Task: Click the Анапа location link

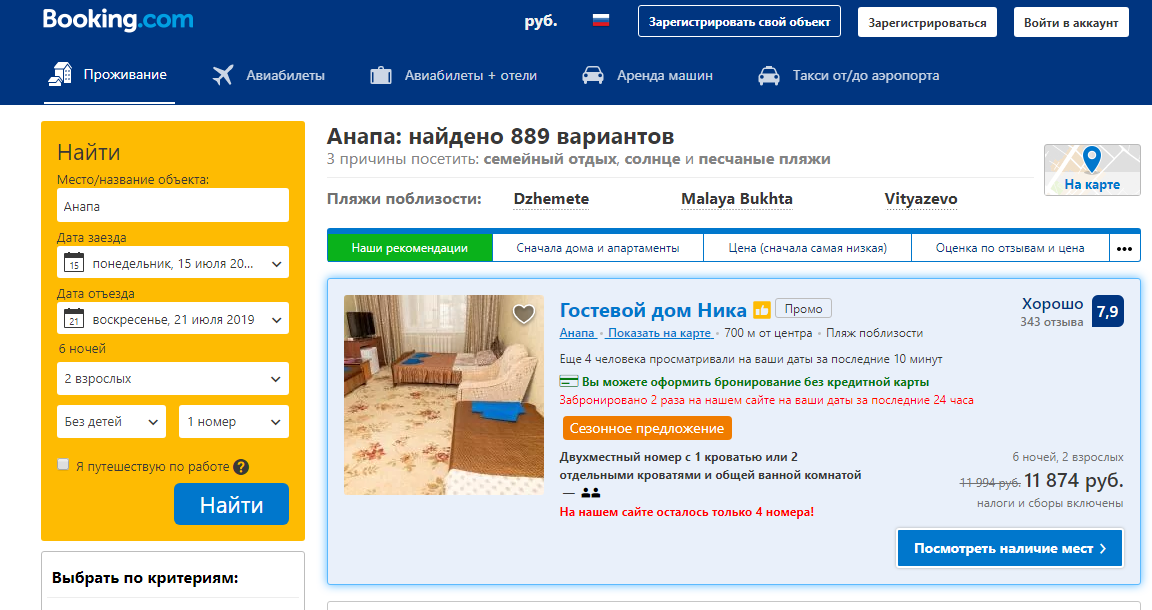Action: tap(577, 333)
